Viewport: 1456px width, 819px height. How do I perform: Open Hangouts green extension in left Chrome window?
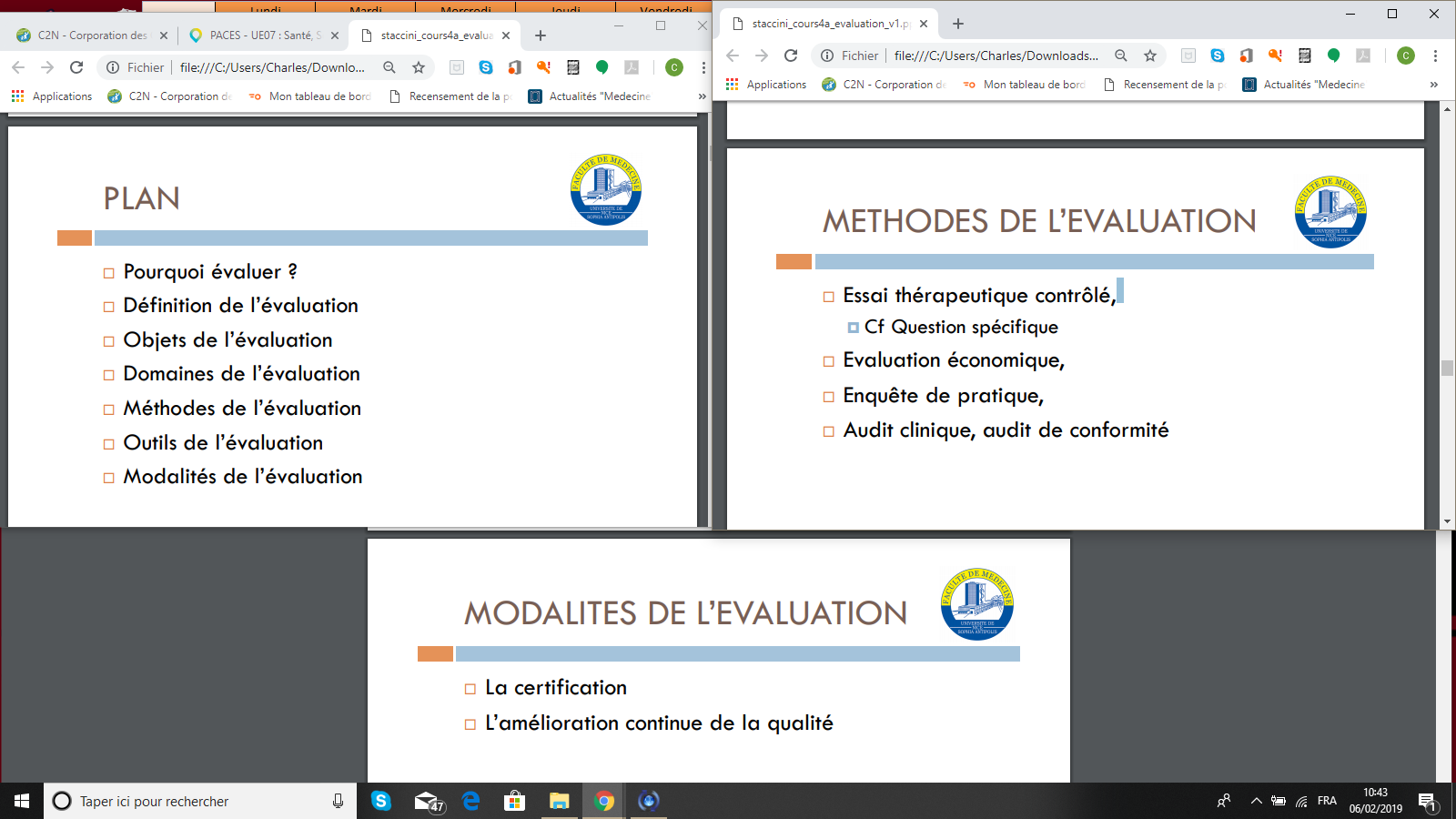602,67
